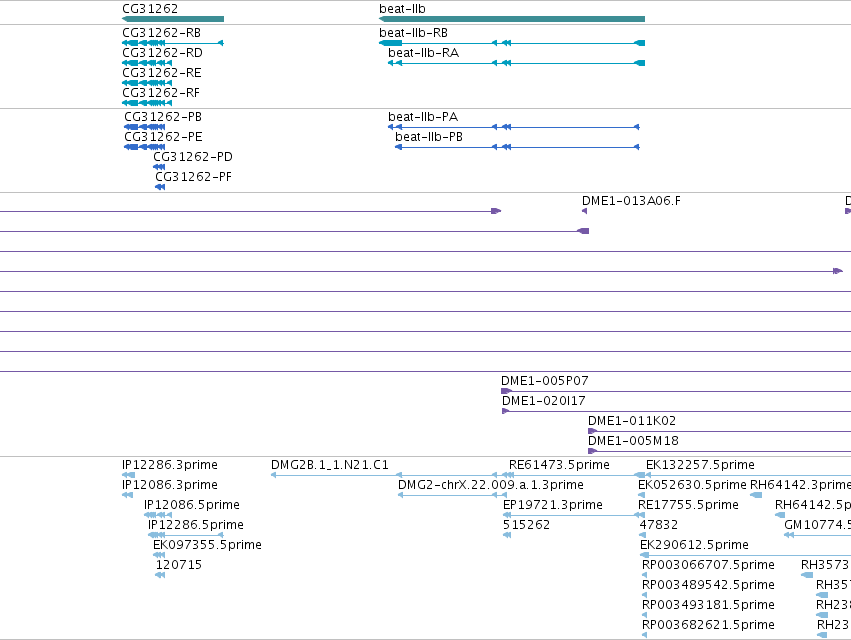Click the DME1-005P07 feature label
This screenshot has height=640, width=851.
click(544, 381)
